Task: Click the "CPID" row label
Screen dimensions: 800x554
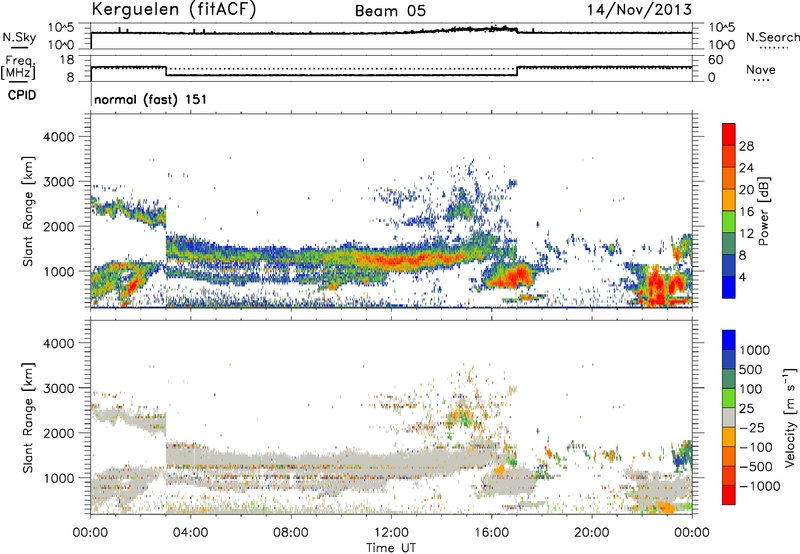Action: tap(21, 95)
